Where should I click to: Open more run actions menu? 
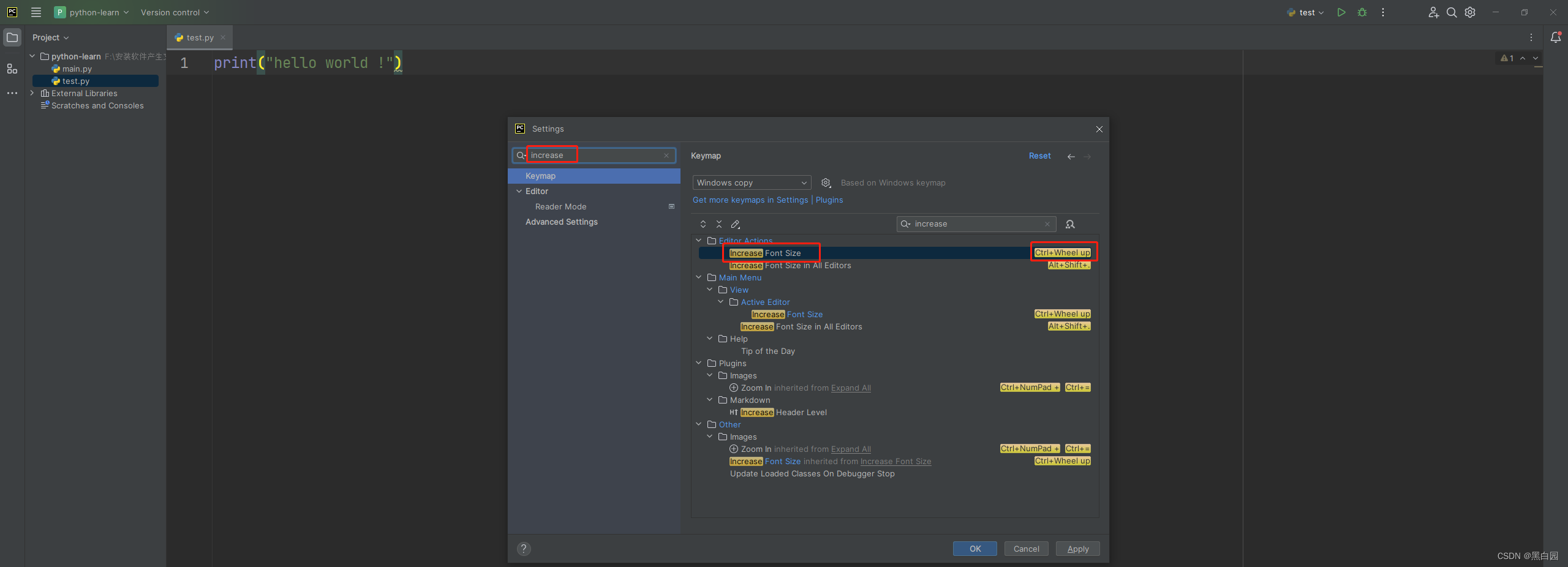tap(1383, 12)
